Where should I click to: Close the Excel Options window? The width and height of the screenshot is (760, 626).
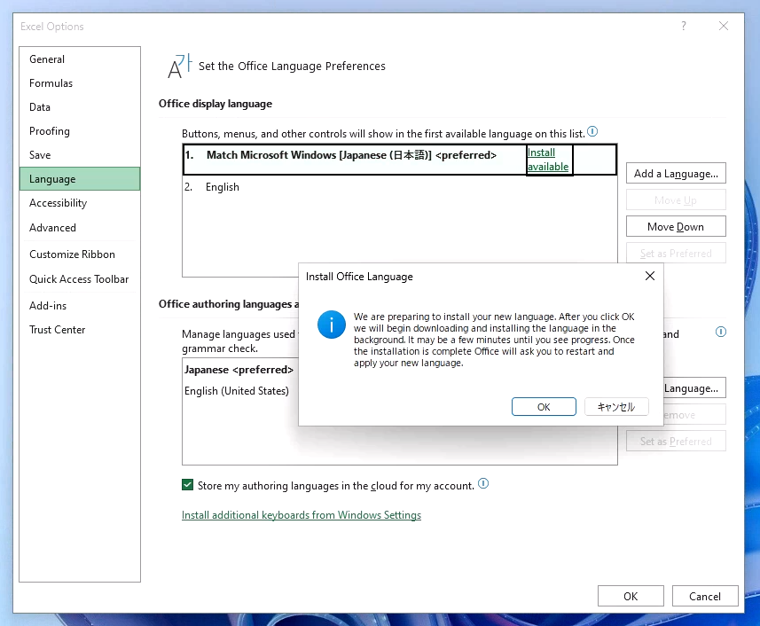[723, 26]
